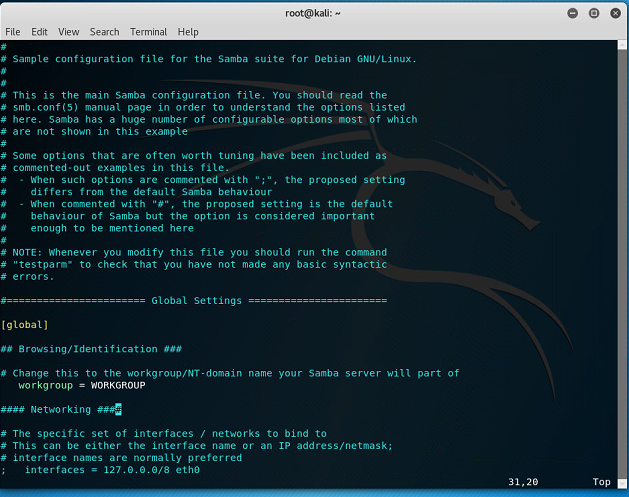Click the 'Top' scroll position indicator
Screen dimensions: 629x497
601,482
